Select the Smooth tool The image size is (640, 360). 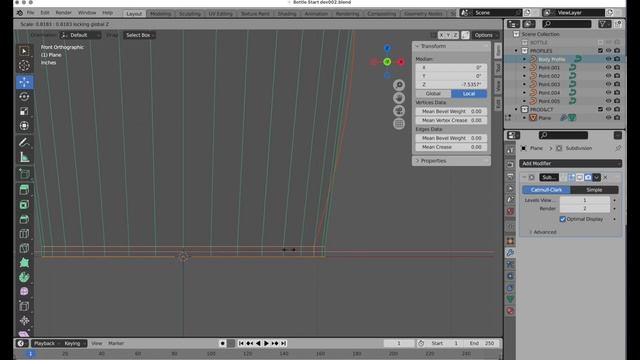tap(24, 292)
